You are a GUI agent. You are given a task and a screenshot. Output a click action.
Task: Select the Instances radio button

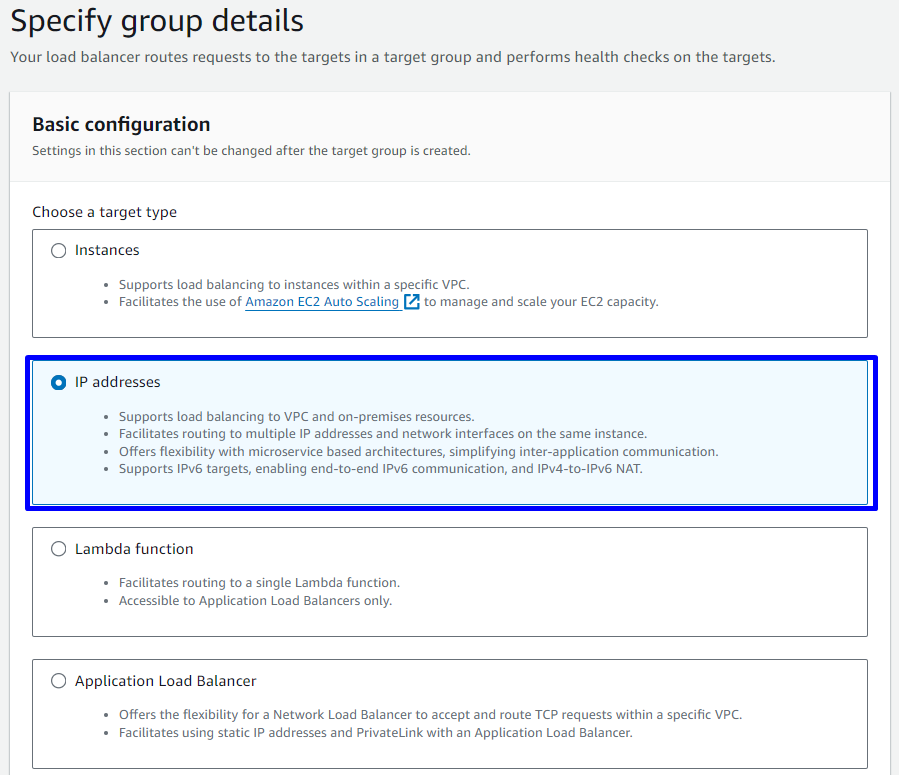[x=59, y=250]
